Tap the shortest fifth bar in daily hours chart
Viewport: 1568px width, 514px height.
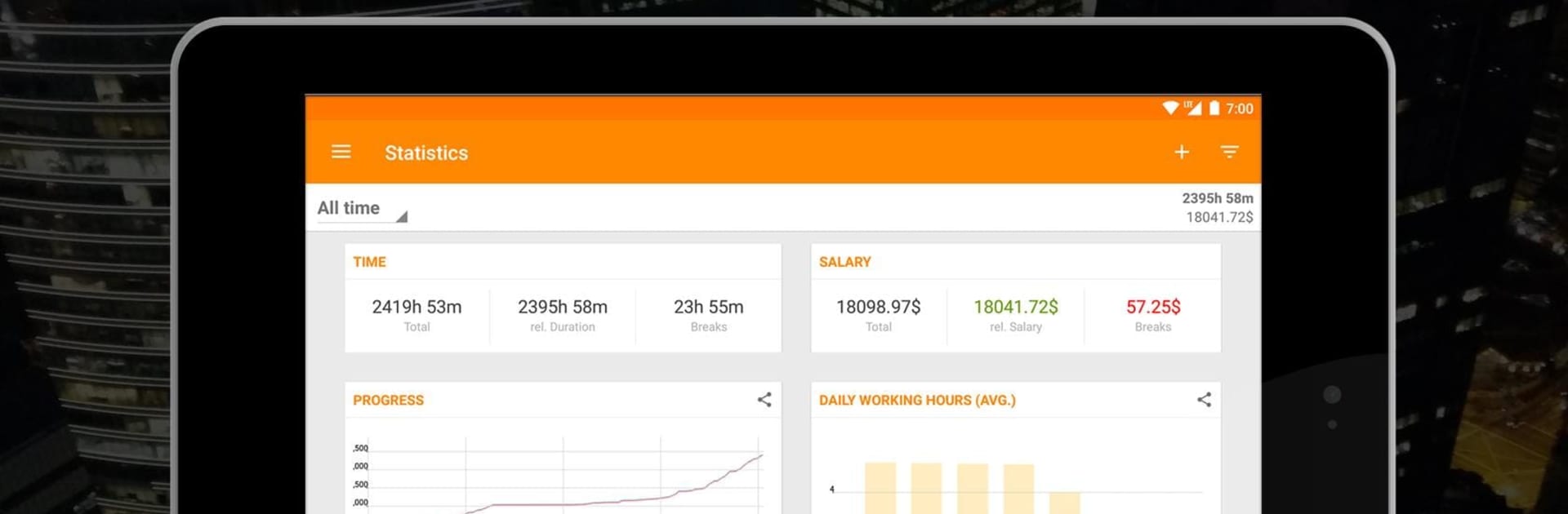(1065, 503)
